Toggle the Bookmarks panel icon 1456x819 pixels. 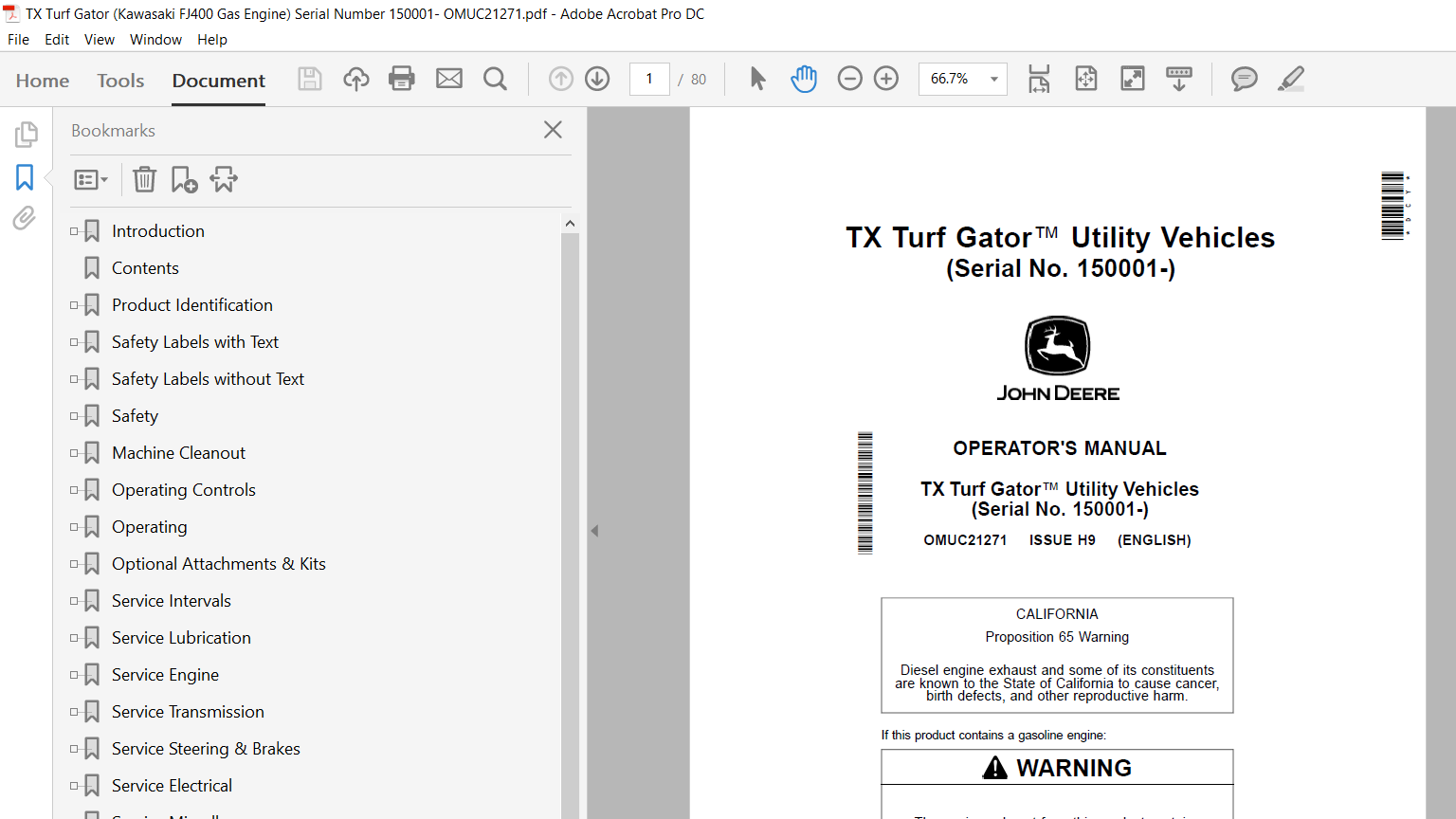tap(25, 177)
